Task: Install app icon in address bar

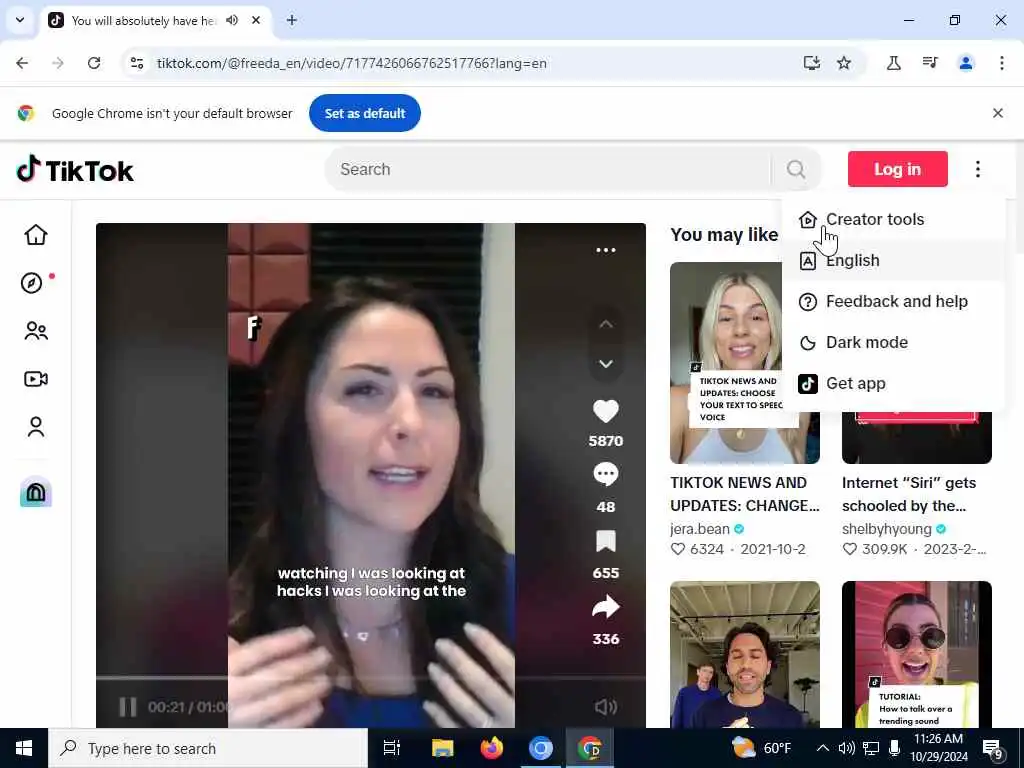Action: tap(811, 63)
